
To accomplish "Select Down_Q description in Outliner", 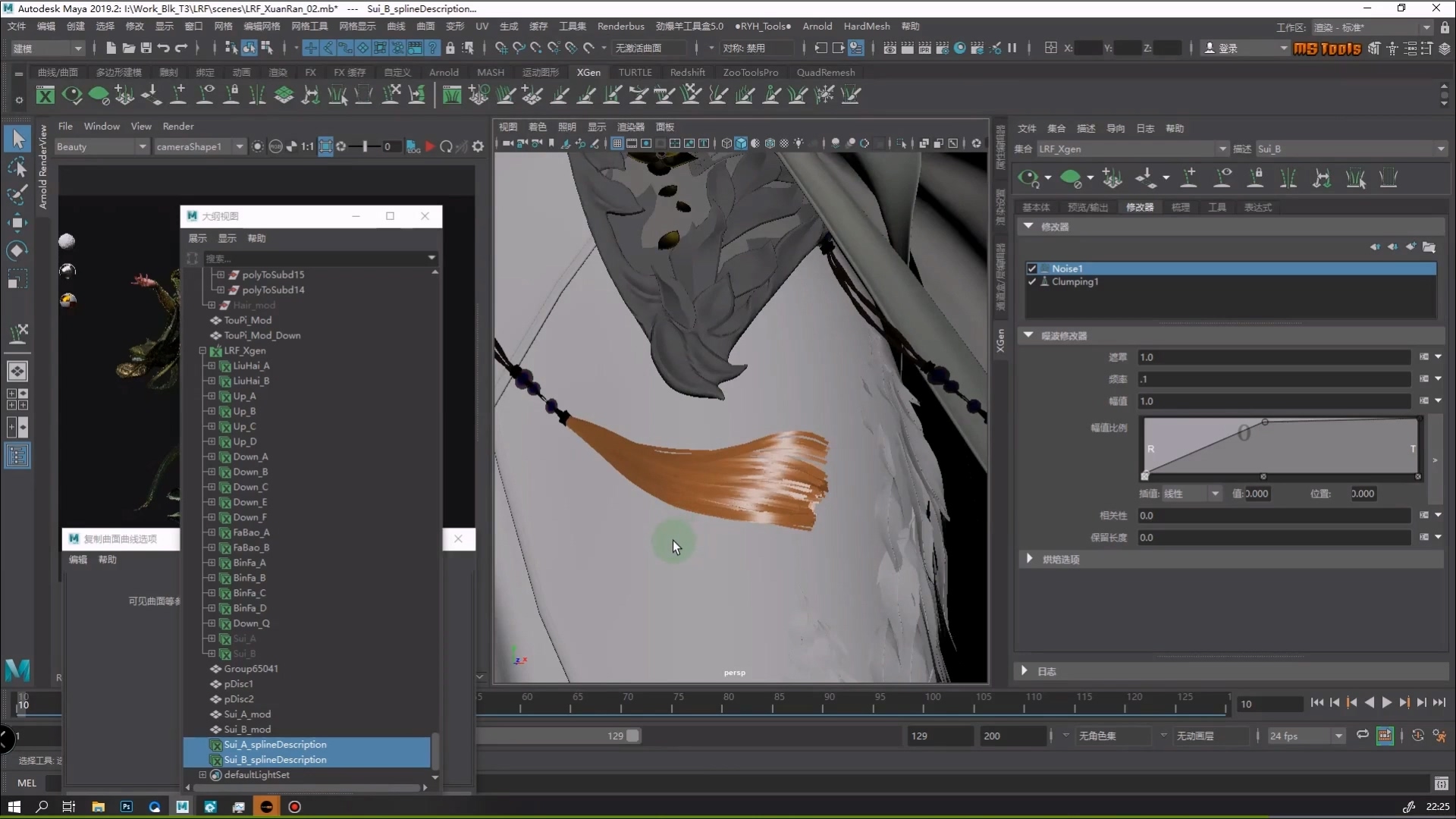I will point(251,623).
